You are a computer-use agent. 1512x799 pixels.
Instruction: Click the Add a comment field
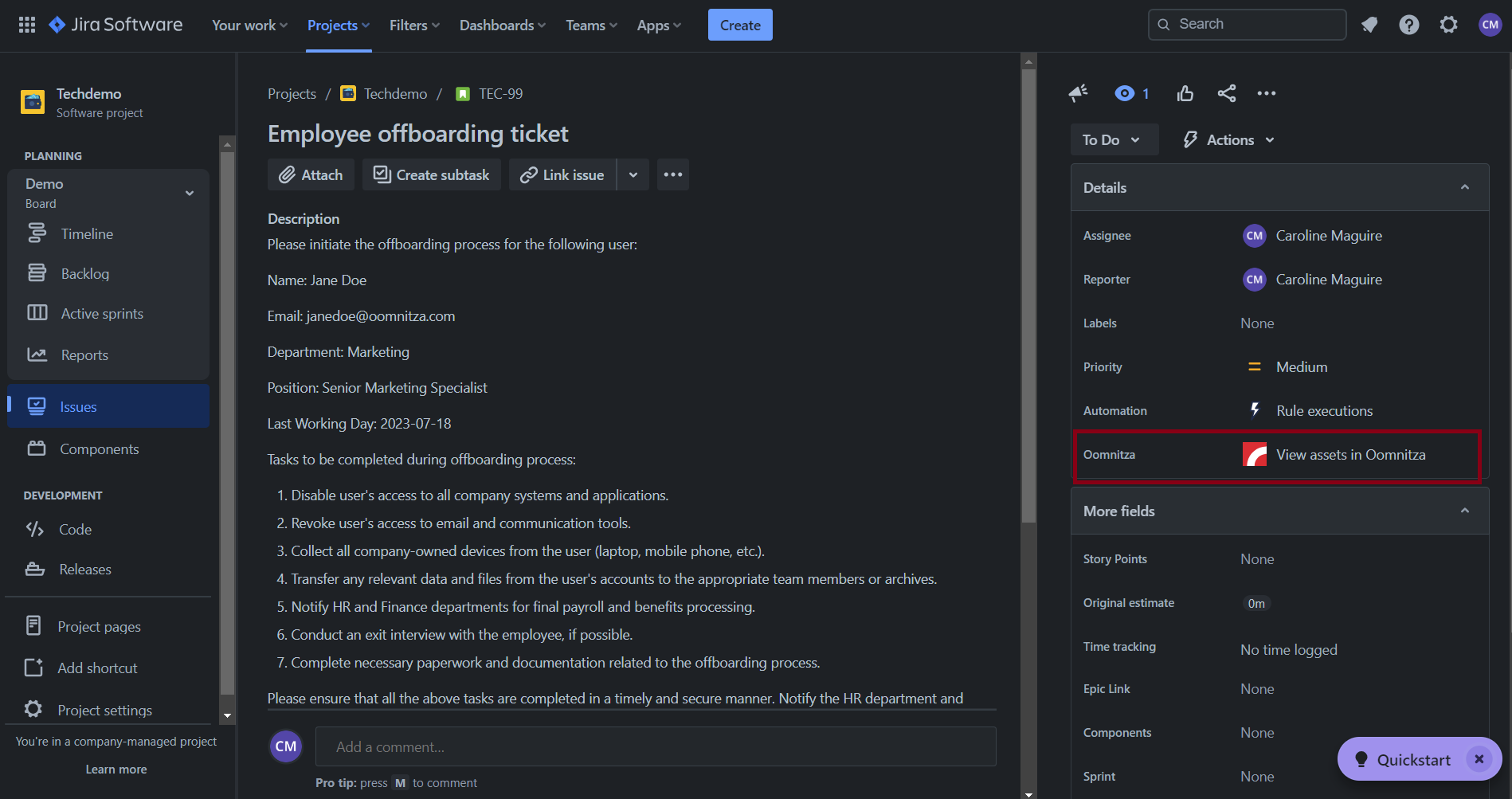655,747
